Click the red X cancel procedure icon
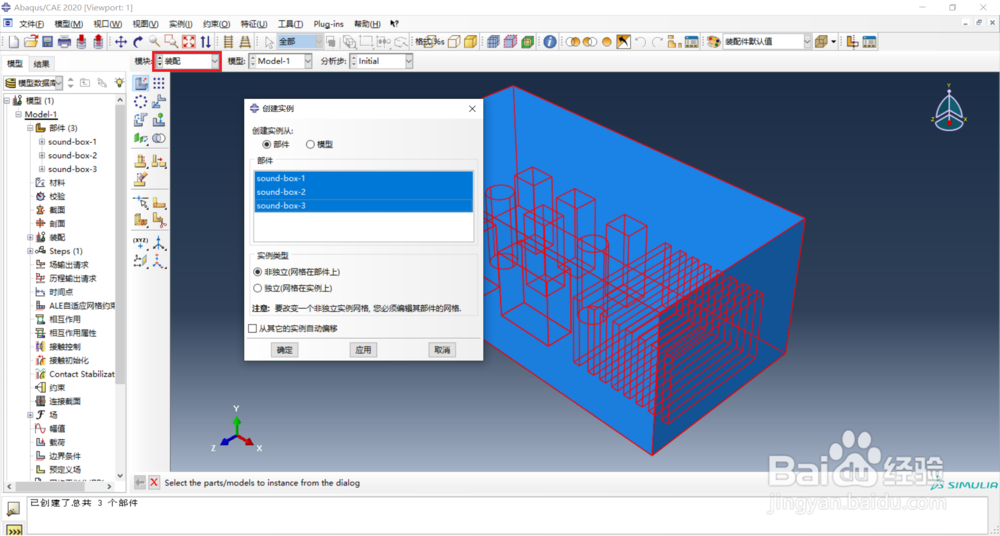The width and height of the screenshot is (1000, 536). click(x=154, y=483)
